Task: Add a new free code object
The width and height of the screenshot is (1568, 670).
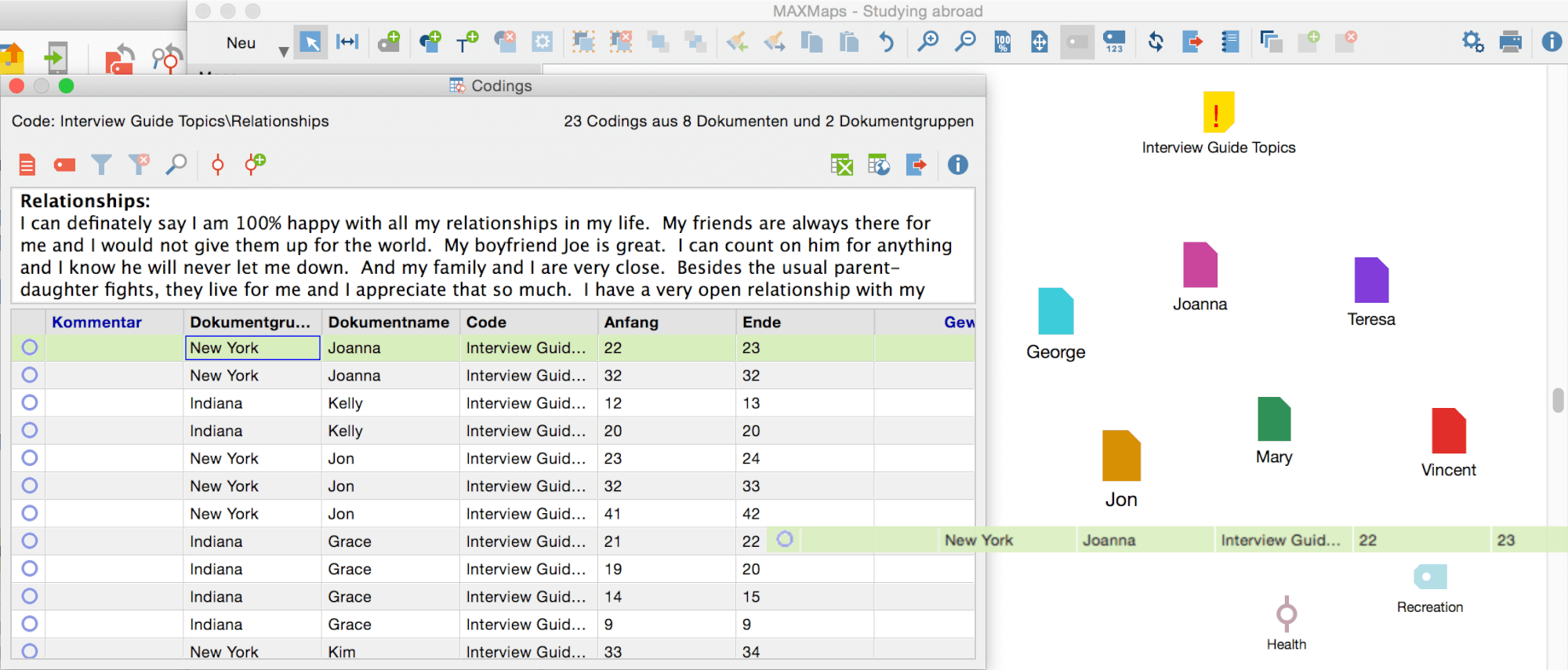Action: pos(389,42)
